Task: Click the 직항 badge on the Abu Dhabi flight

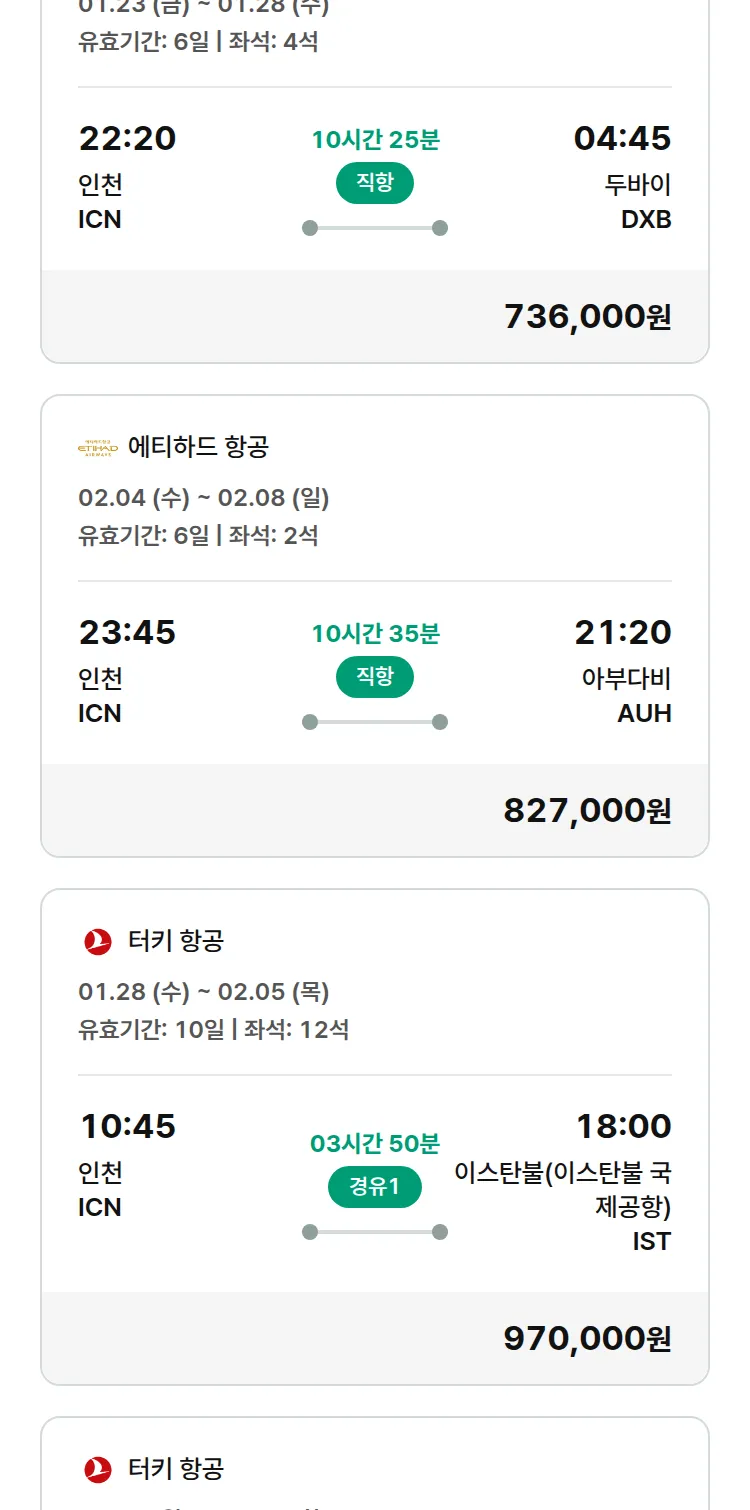Action: (374, 677)
